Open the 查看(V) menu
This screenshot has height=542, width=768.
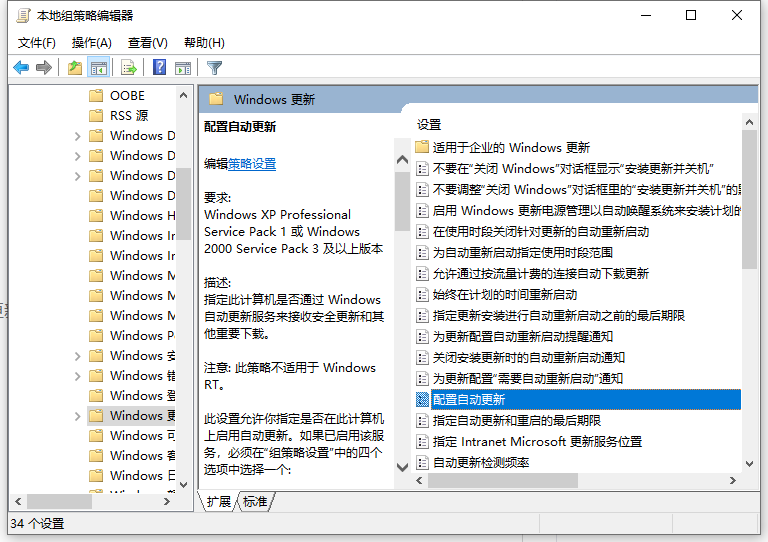coord(147,43)
